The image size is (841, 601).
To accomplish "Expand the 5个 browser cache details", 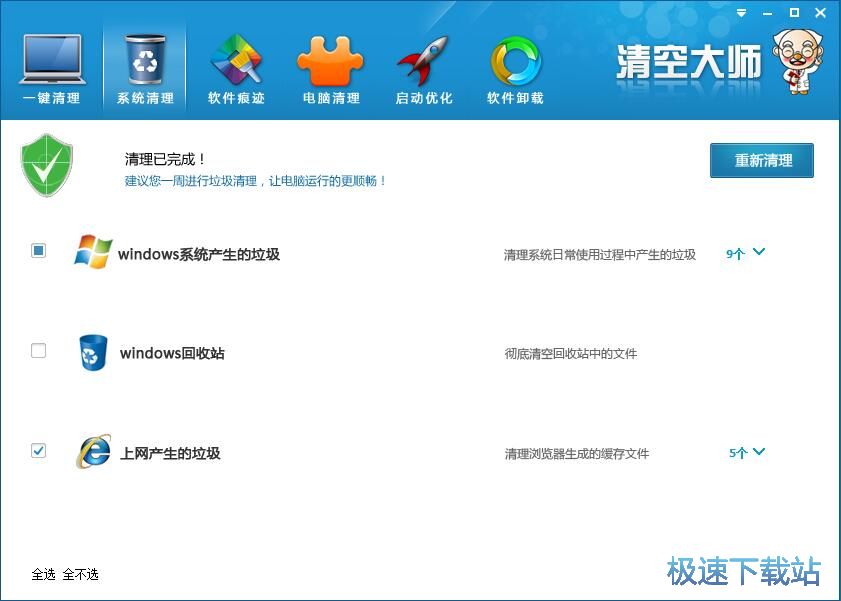I will (746, 453).
